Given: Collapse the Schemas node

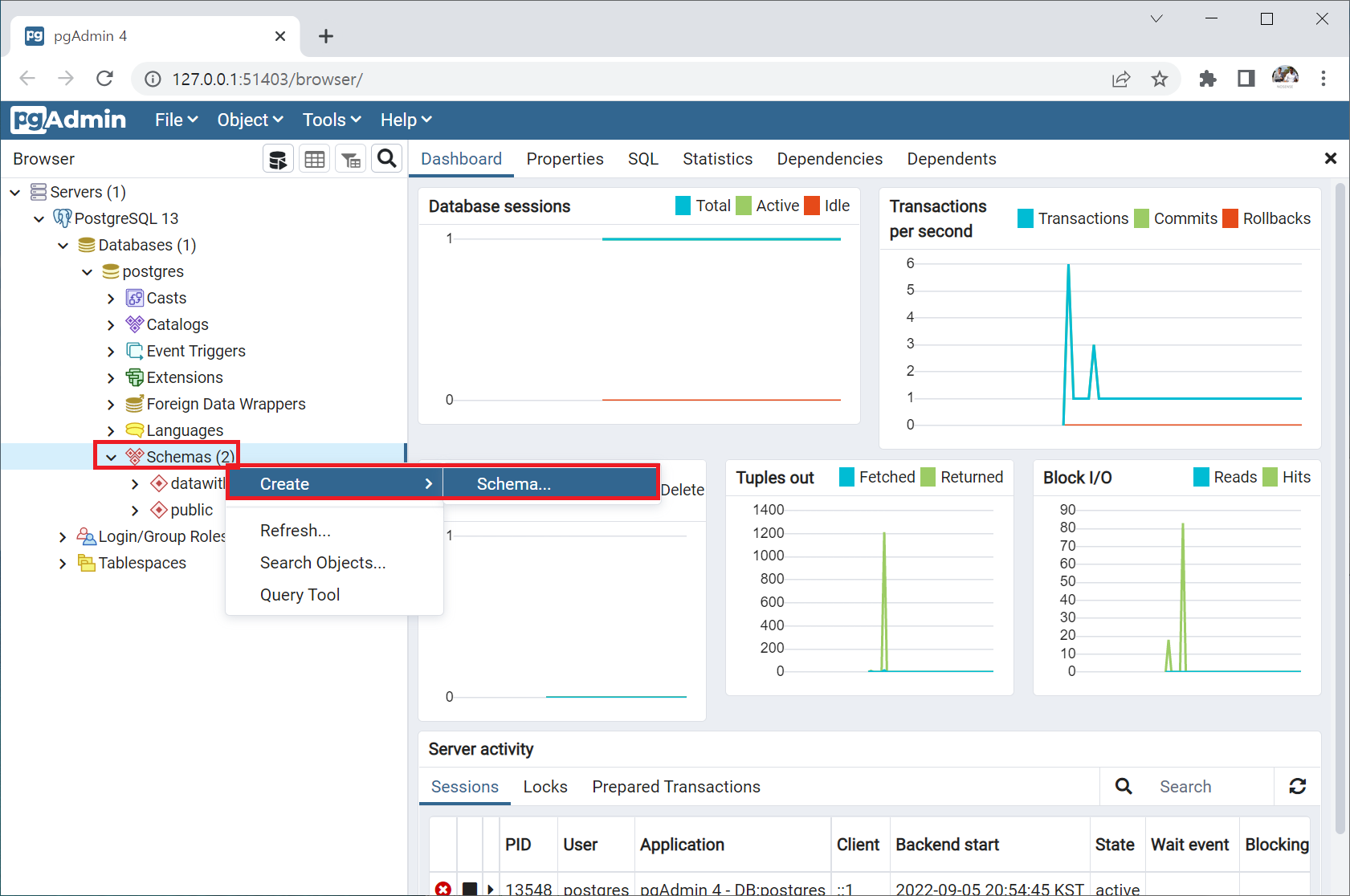Looking at the screenshot, I should pos(111,457).
